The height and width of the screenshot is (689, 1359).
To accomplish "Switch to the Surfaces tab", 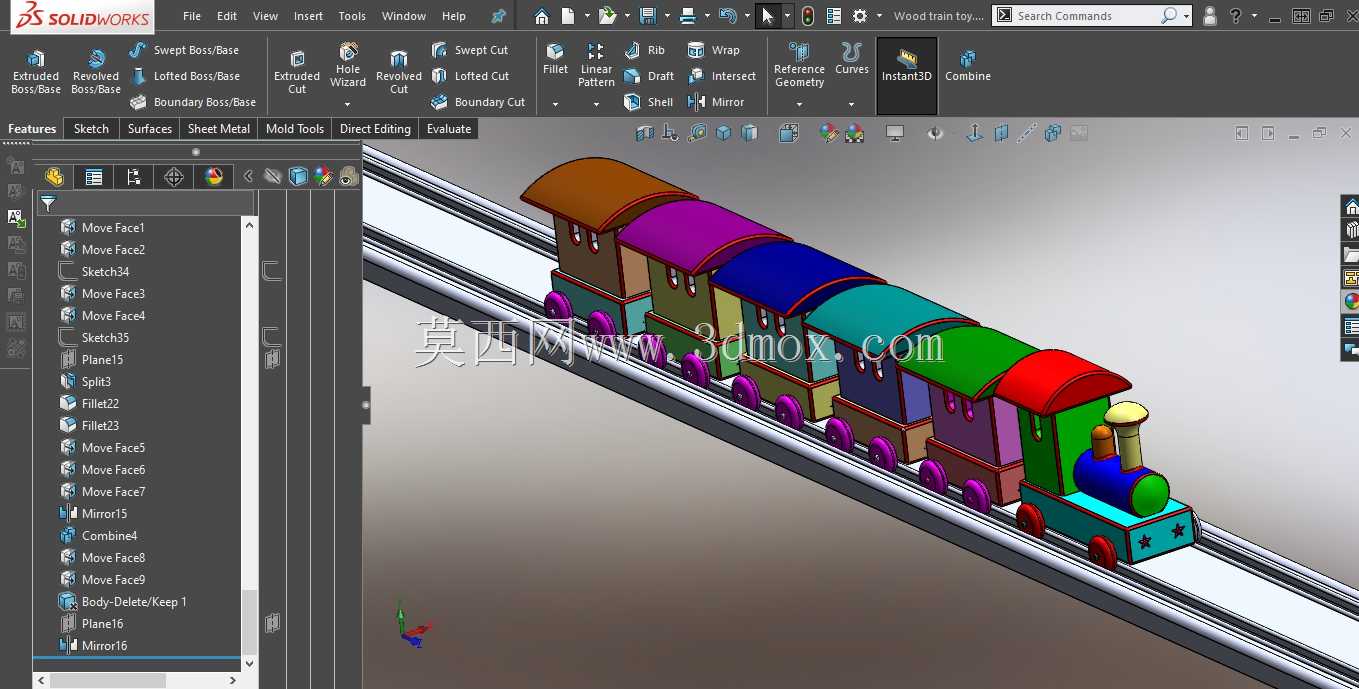I will [x=150, y=128].
